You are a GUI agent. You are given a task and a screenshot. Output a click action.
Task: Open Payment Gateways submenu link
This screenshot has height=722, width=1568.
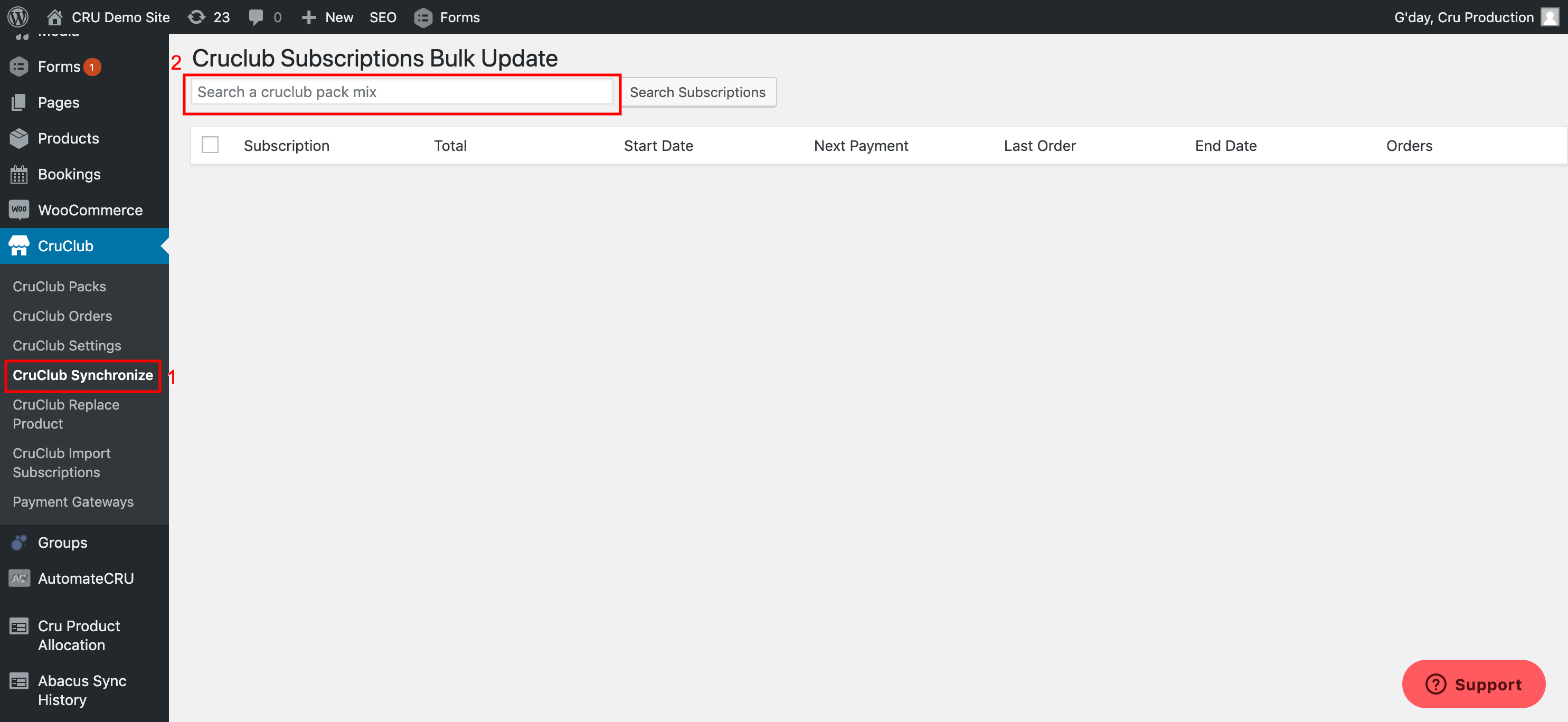[73, 501]
